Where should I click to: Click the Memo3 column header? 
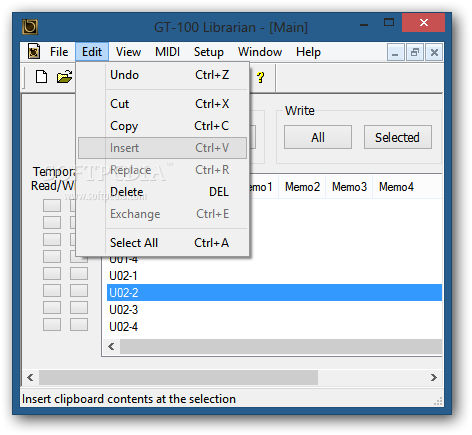click(x=349, y=187)
